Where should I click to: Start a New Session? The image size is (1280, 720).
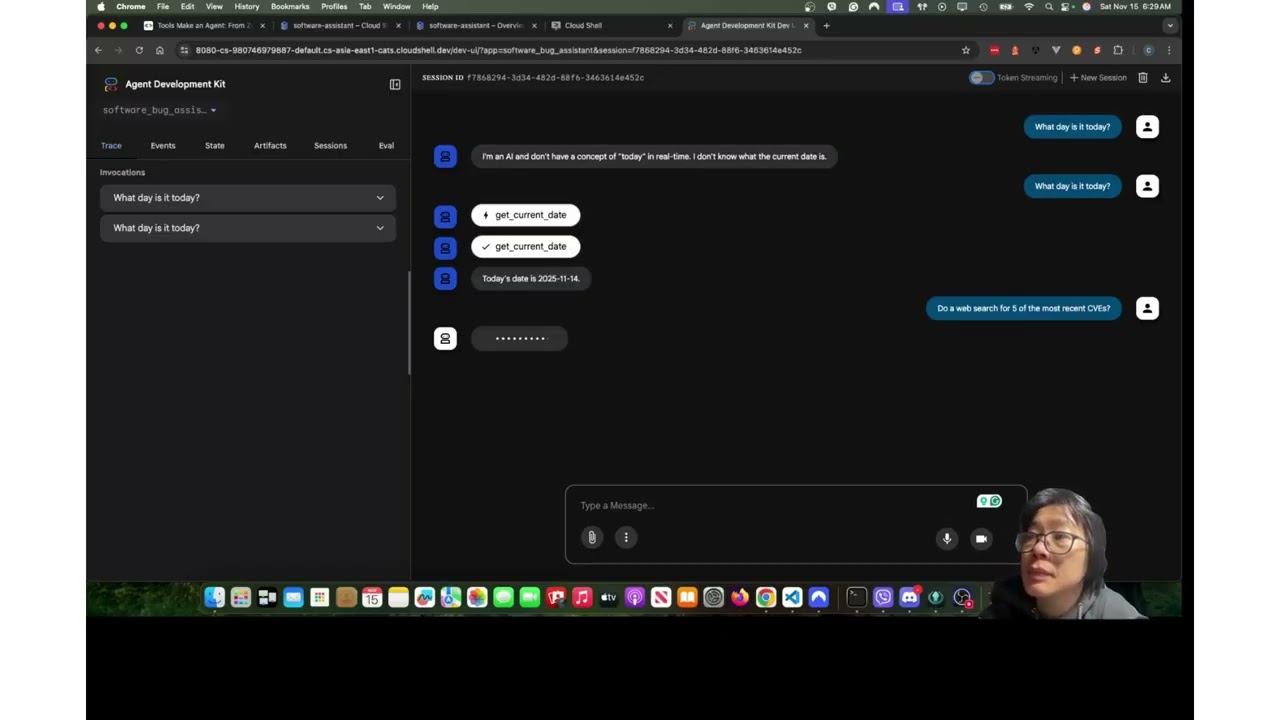1098,77
